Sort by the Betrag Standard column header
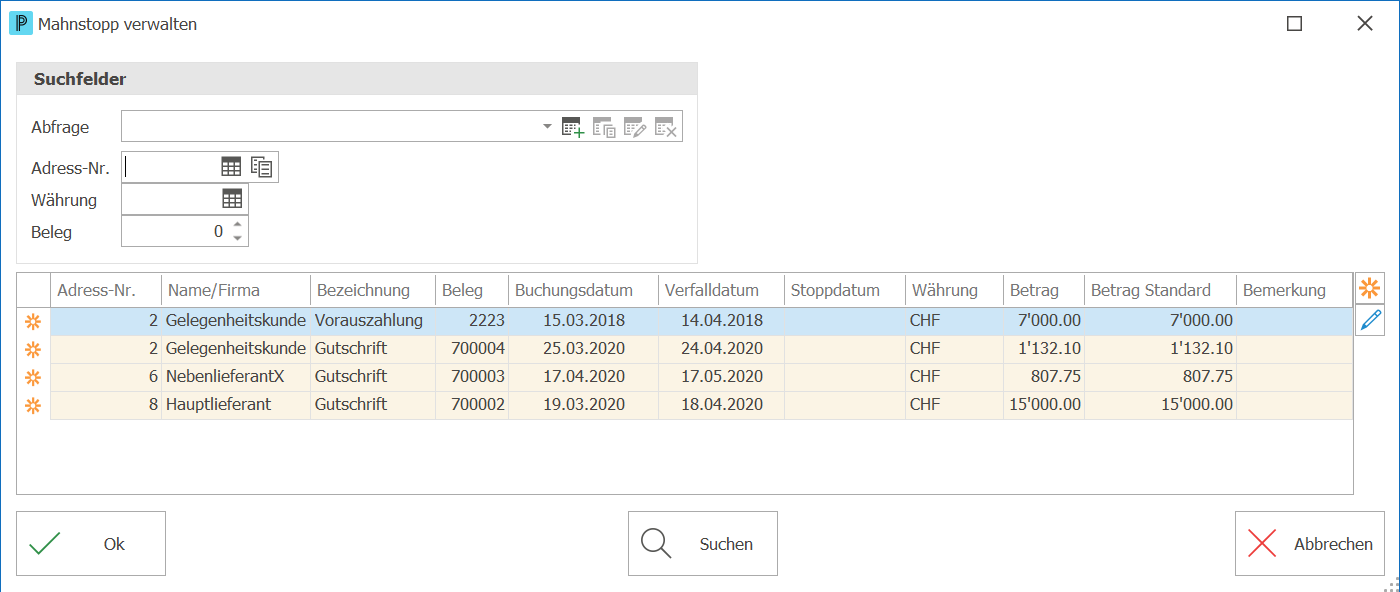1400x592 pixels. (x=1160, y=290)
